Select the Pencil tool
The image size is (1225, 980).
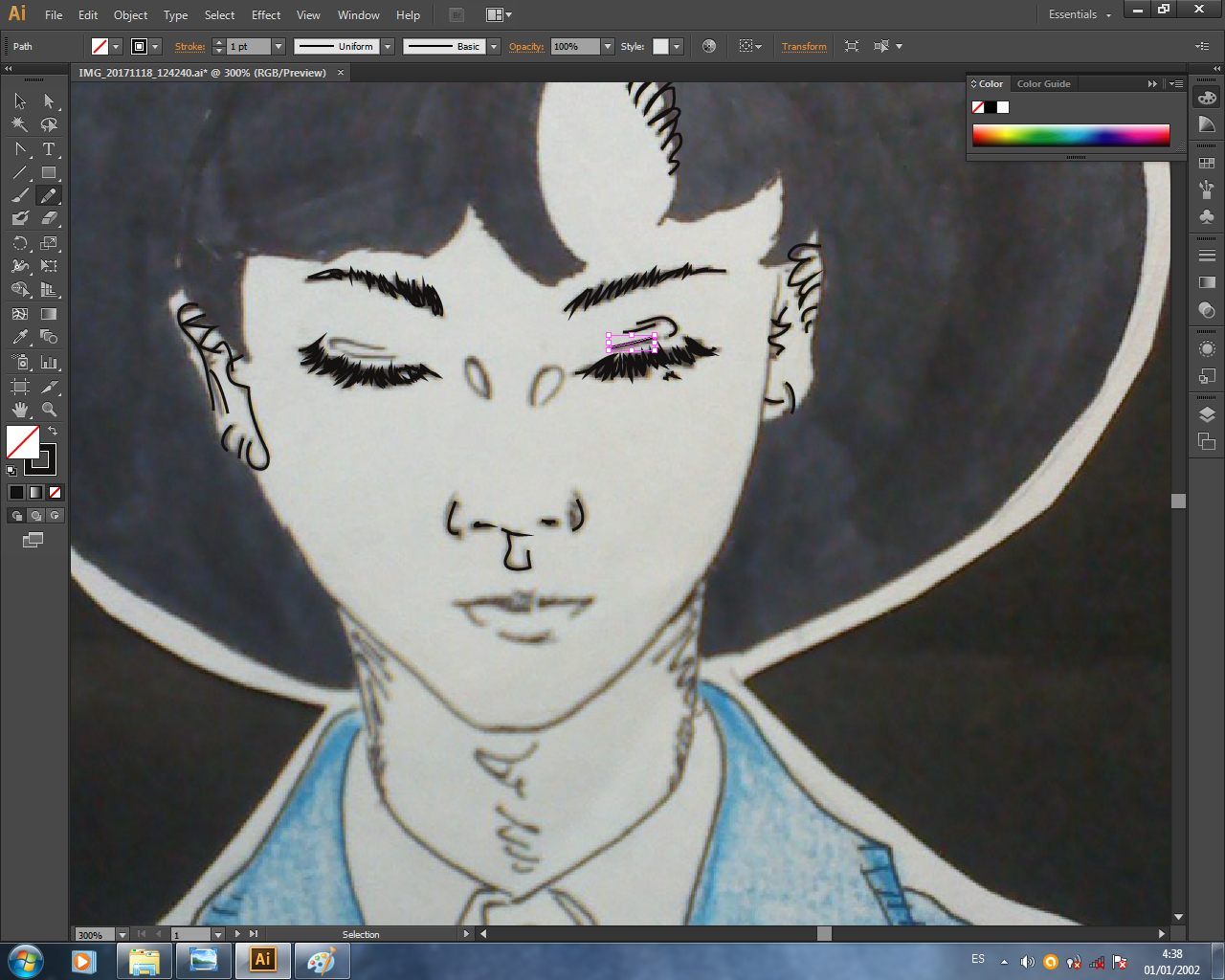[49, 195]
